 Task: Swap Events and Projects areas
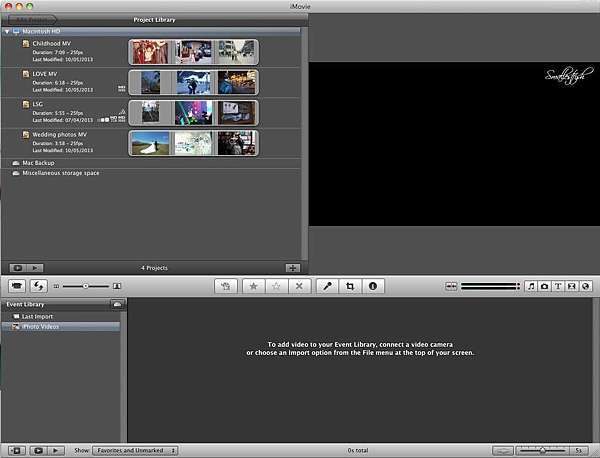pos(39,286)
